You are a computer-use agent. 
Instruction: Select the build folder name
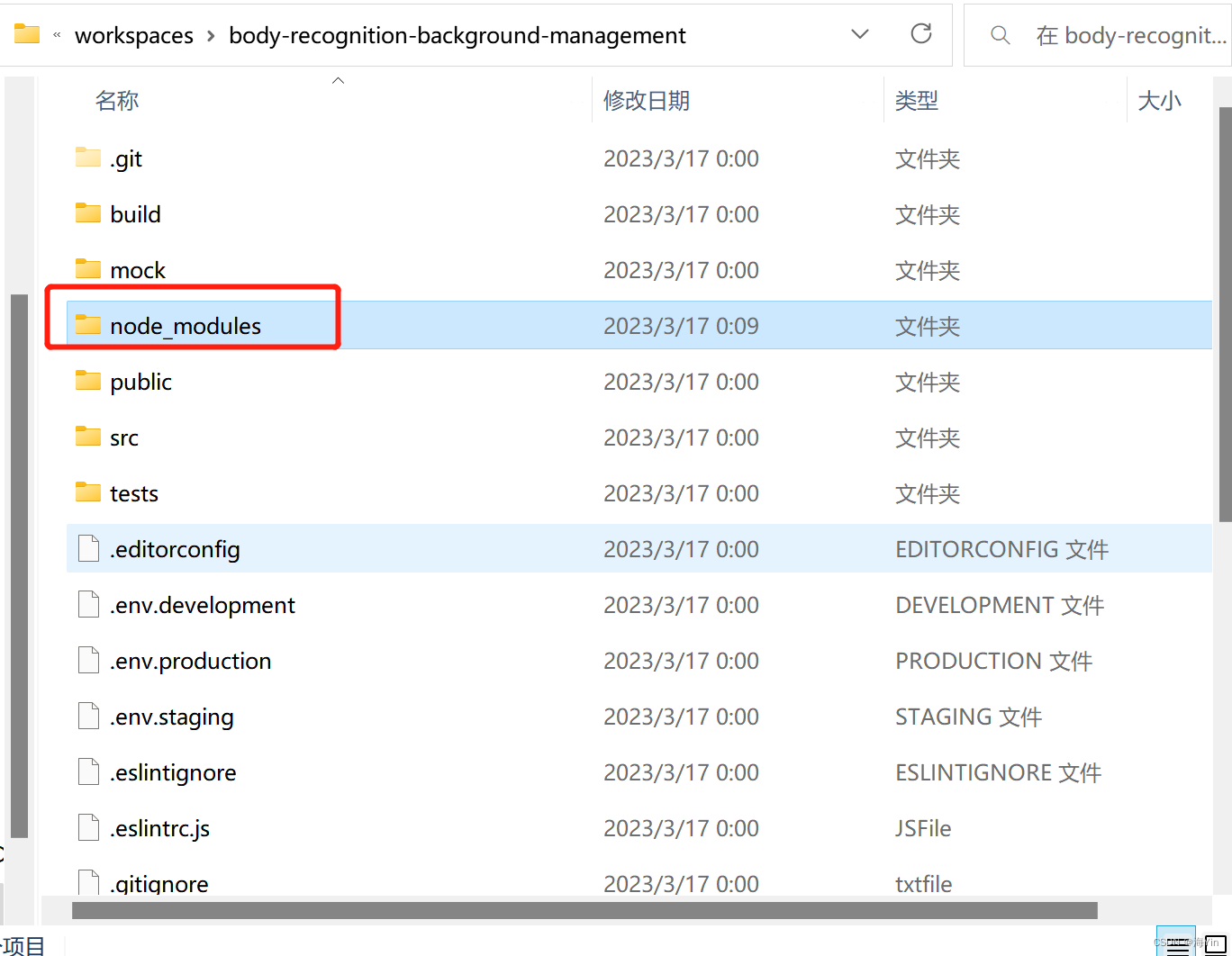click(x=136, y=214)
